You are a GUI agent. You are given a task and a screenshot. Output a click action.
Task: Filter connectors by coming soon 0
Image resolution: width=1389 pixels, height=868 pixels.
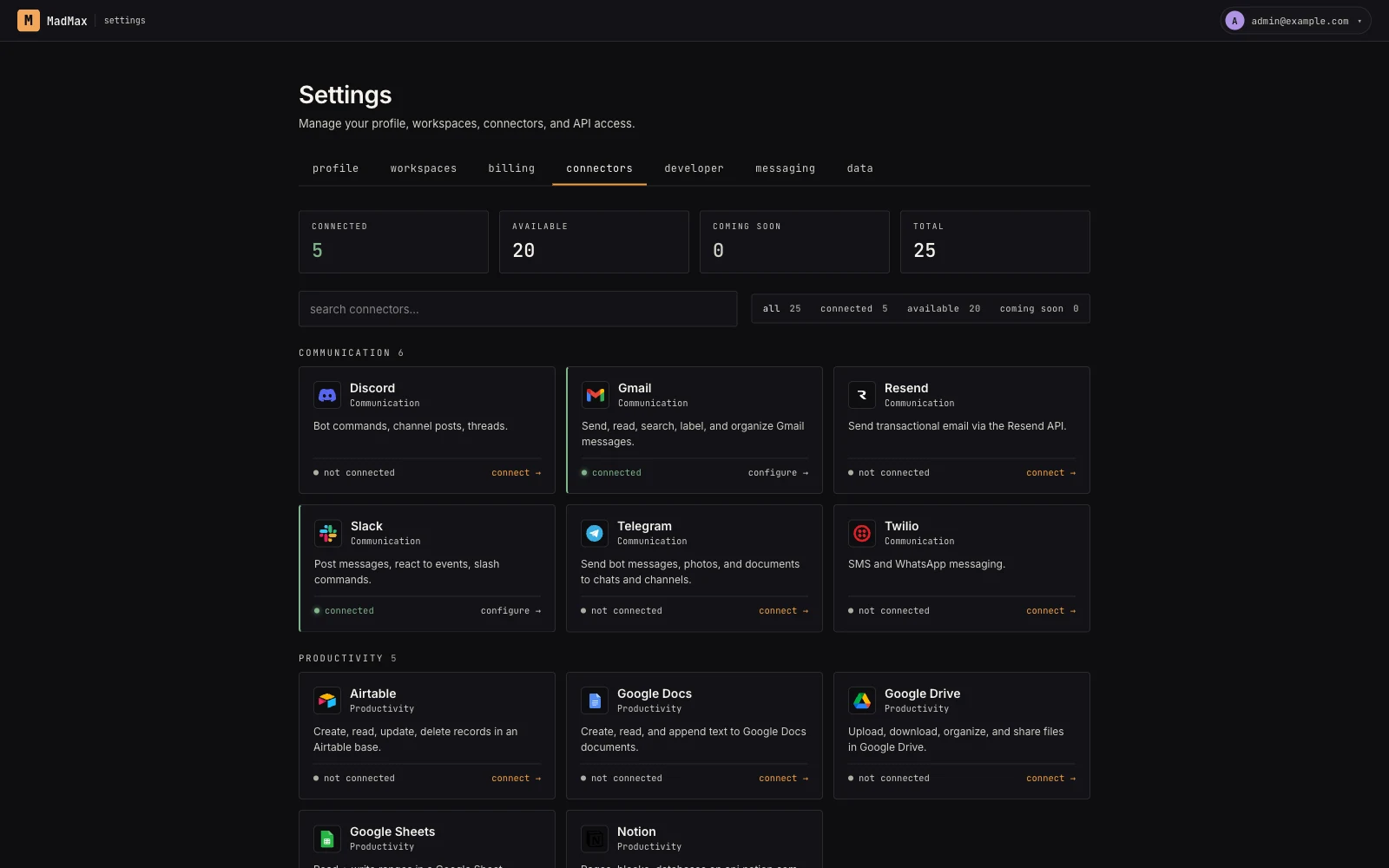tap(1038, 309)
